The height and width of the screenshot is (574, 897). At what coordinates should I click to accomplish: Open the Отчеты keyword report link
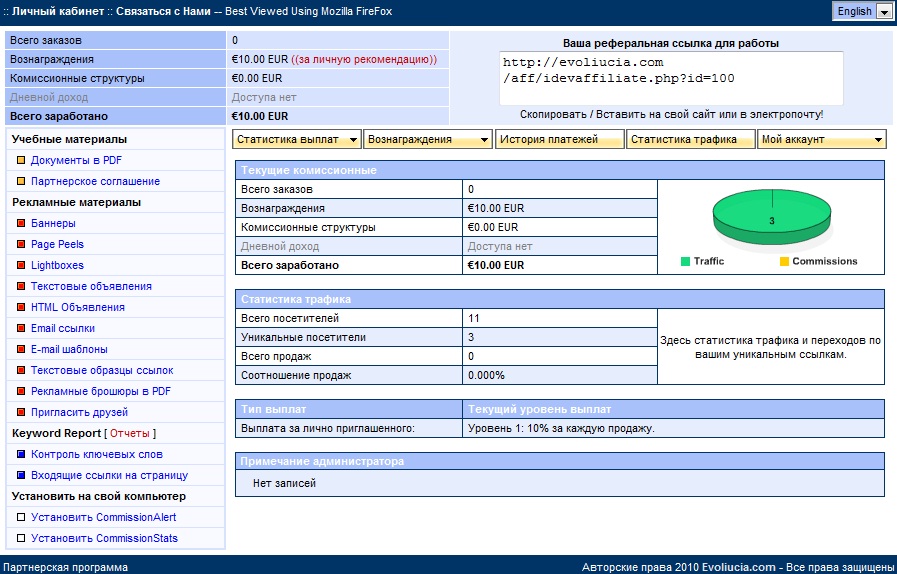coord(130,433)
